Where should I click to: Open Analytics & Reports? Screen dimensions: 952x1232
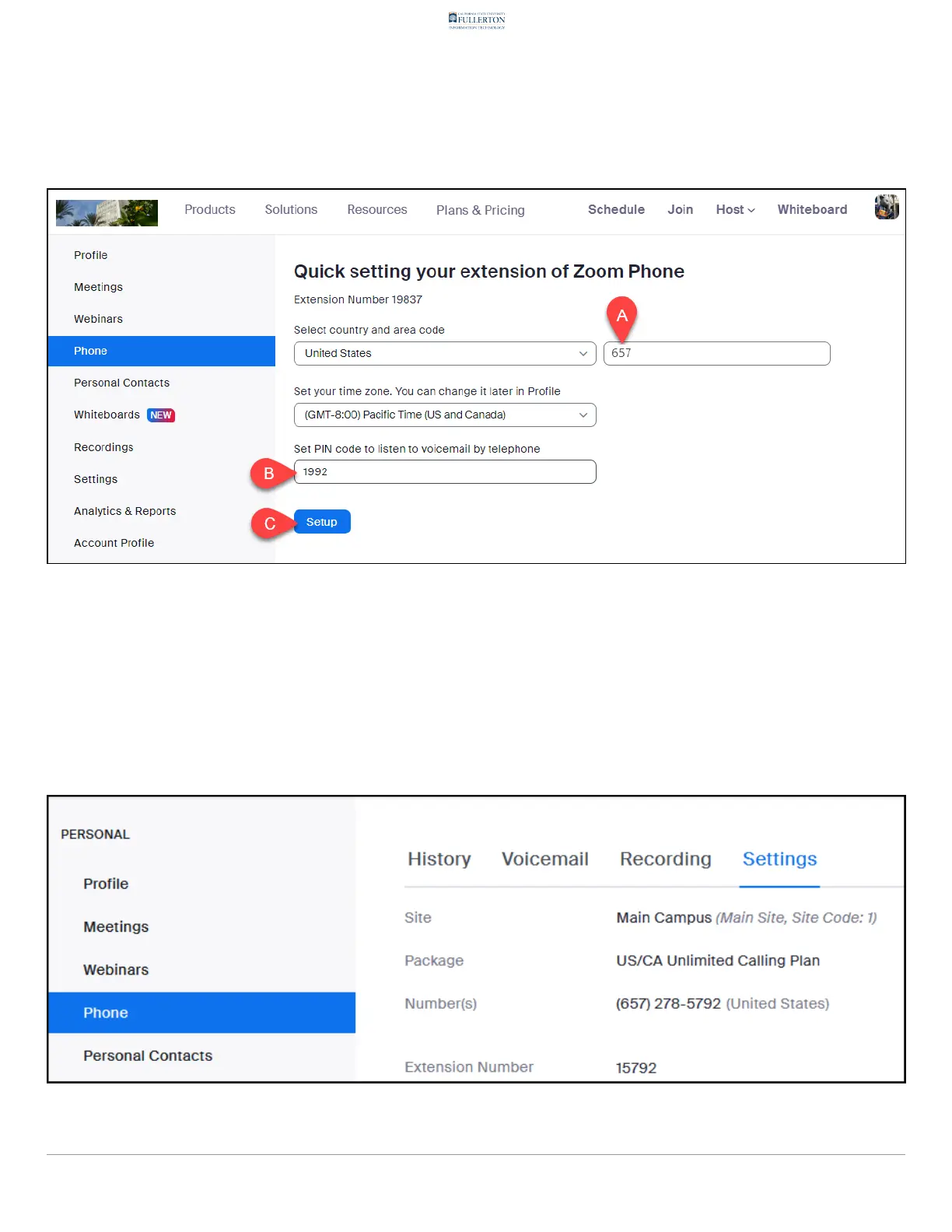click(x=124, y=511)
